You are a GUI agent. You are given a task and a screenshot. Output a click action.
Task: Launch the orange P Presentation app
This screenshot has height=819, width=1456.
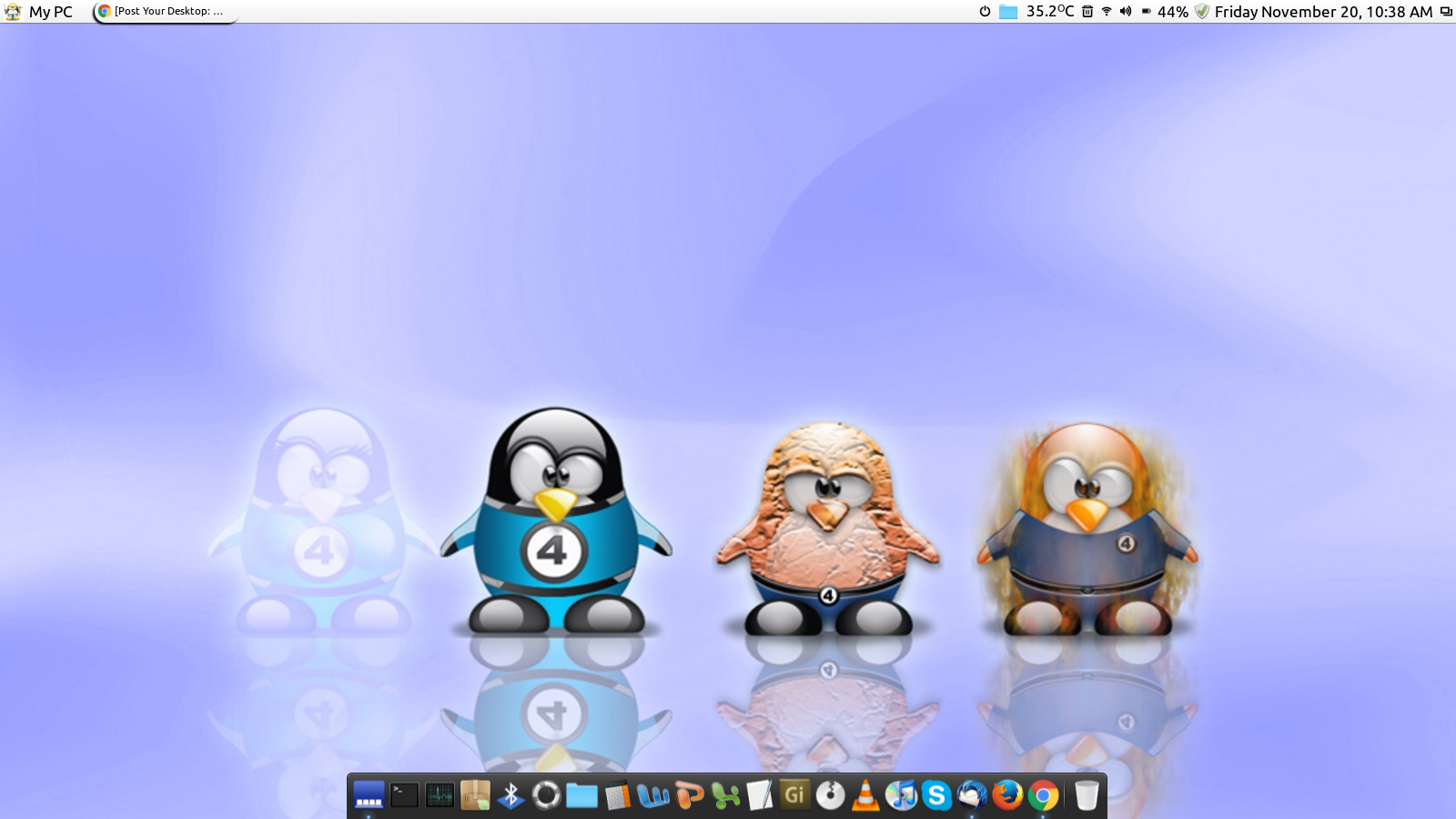tap(689, 796)
